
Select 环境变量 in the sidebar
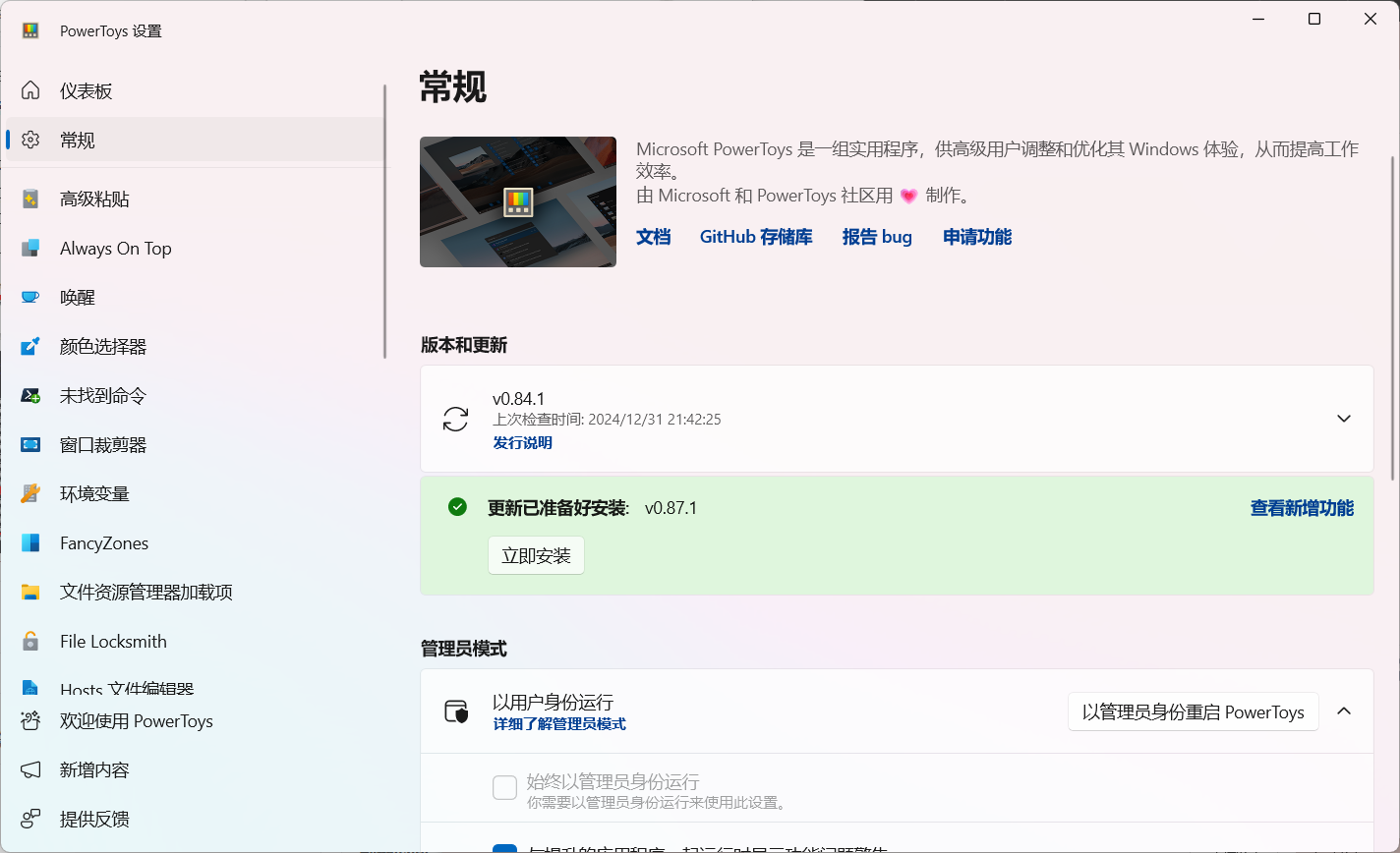tap(195, 493)
